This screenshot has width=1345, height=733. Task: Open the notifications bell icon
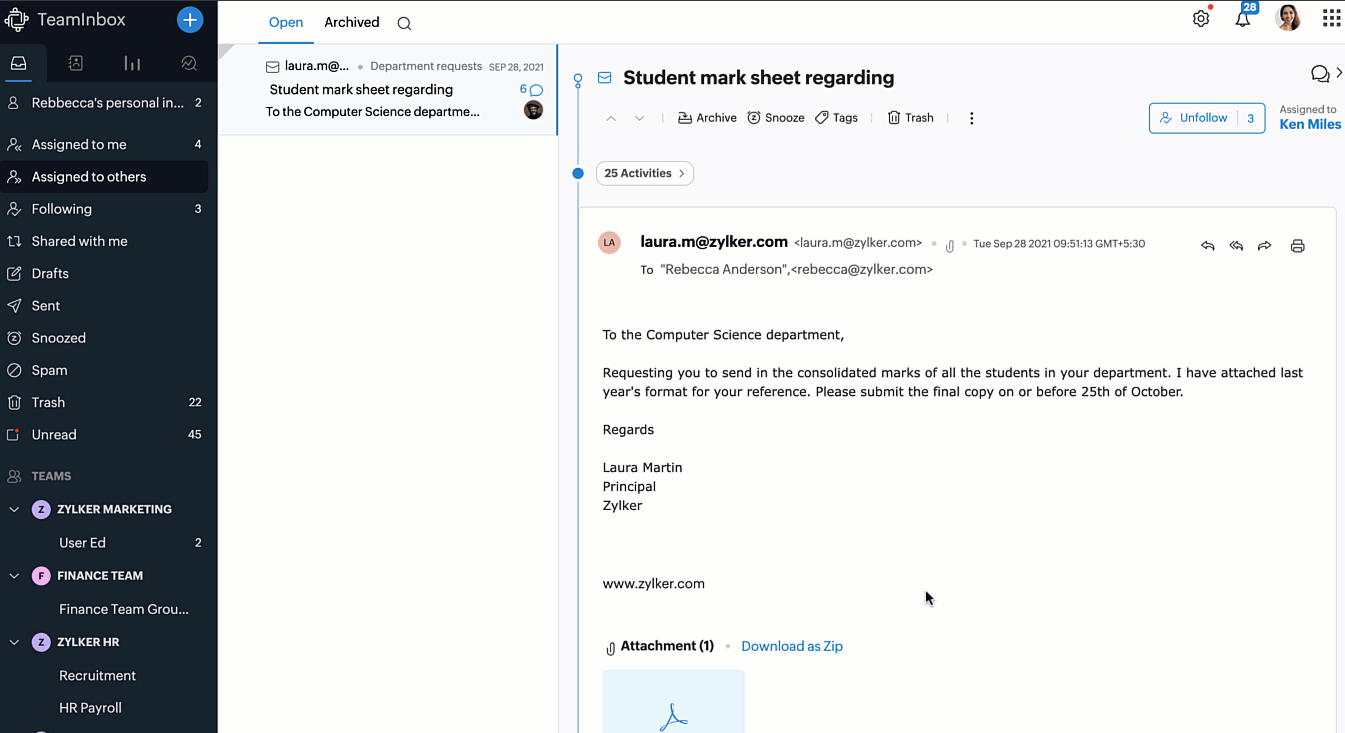1242,19
